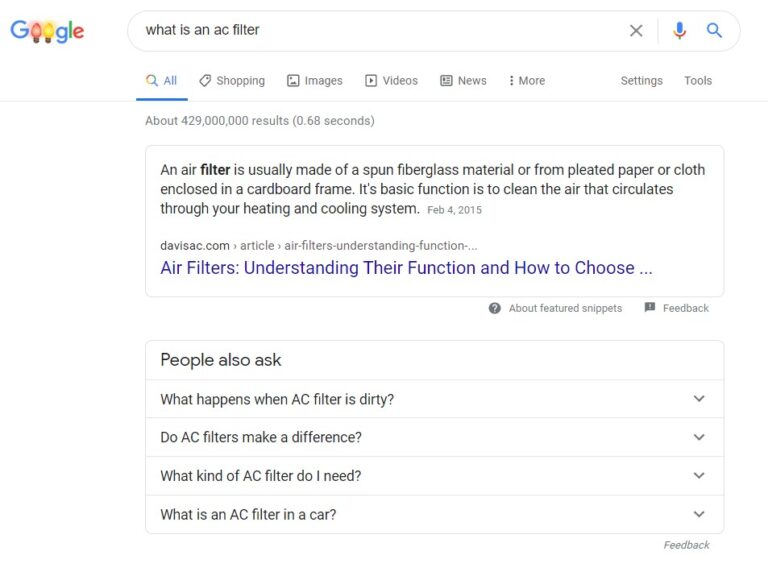The height and width of the screenshot is (572, 768).
Task: Switch to the News tab
Action: pyautogui.click(x=463, y=81)
